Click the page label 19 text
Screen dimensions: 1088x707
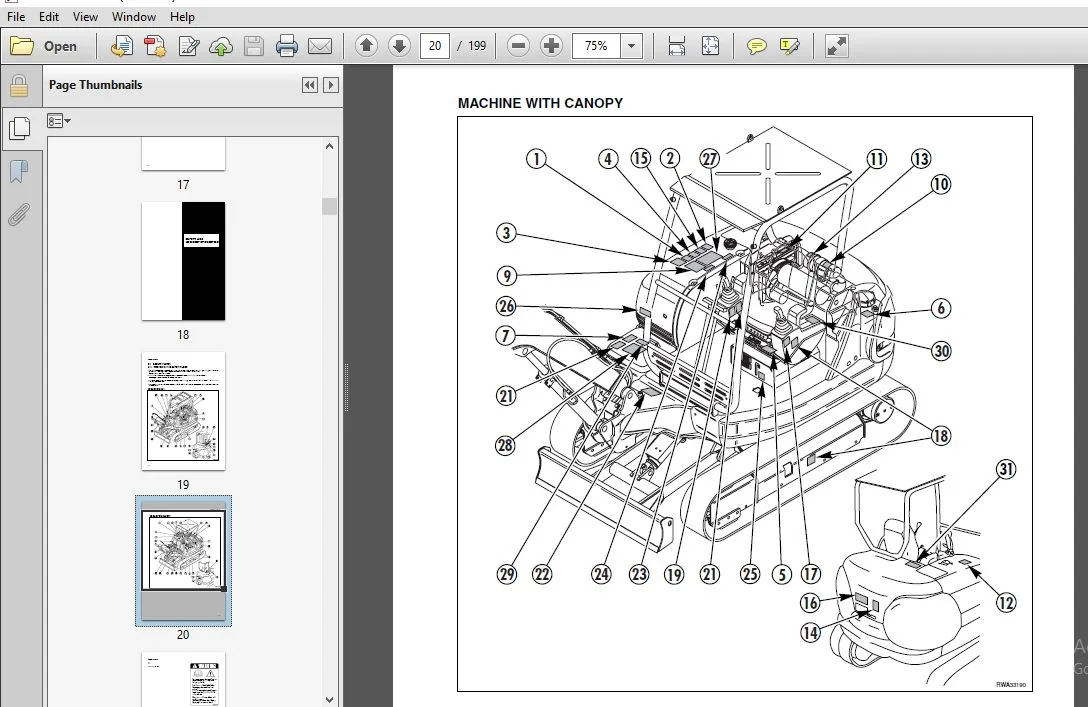pyautogui.click(x=183, y=484)
